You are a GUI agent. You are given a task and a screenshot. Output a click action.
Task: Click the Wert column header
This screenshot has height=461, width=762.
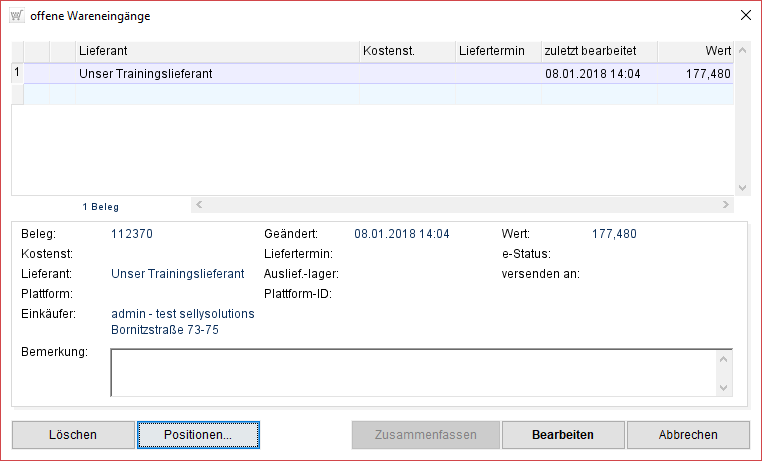click(x=696, y=51)
